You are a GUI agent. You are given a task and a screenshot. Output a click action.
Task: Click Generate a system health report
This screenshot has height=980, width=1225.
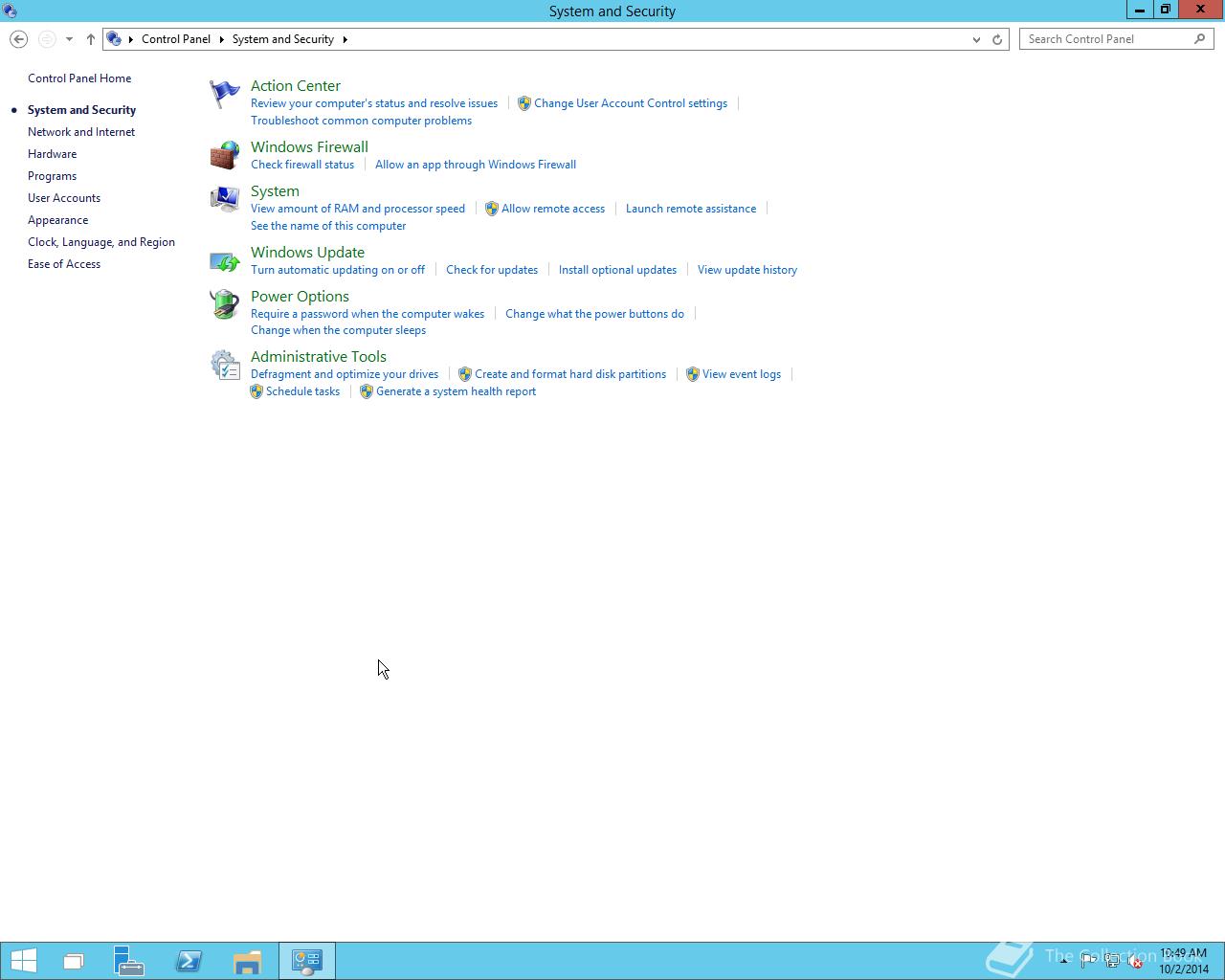coord(456,391)
